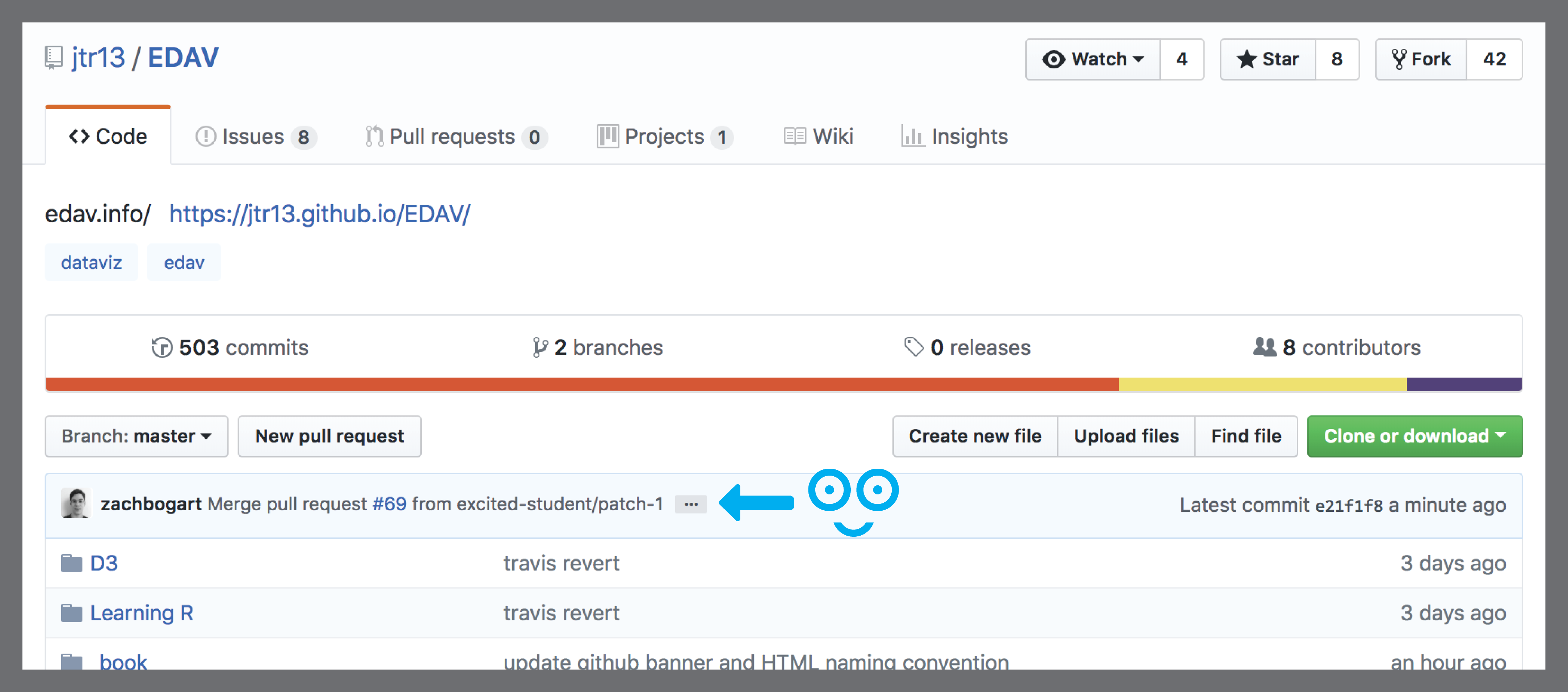Click the contributors people icon
This screenshot has width=1568, height=692.
tap(1264, 347)
